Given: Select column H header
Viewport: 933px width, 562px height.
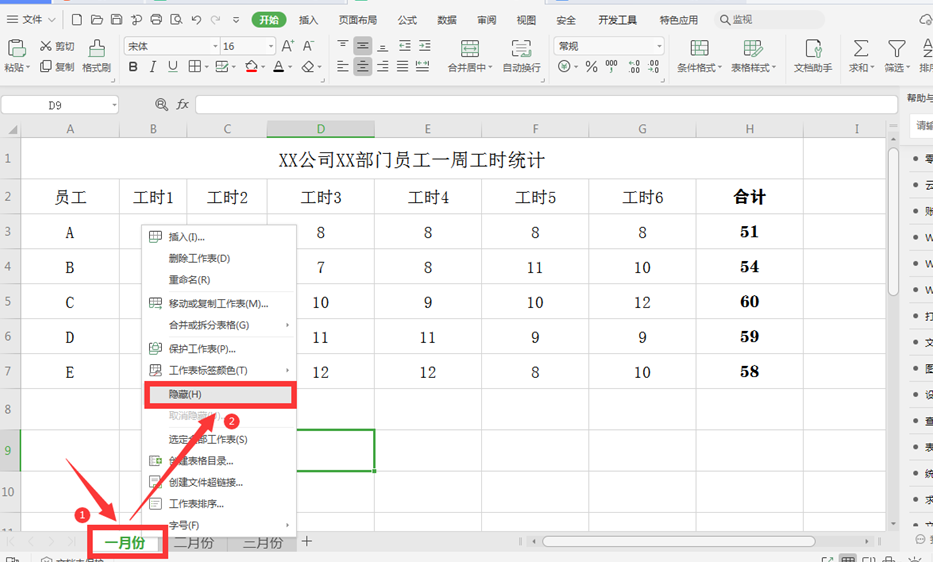Looking at the screenshot, I should click(750, 129).
